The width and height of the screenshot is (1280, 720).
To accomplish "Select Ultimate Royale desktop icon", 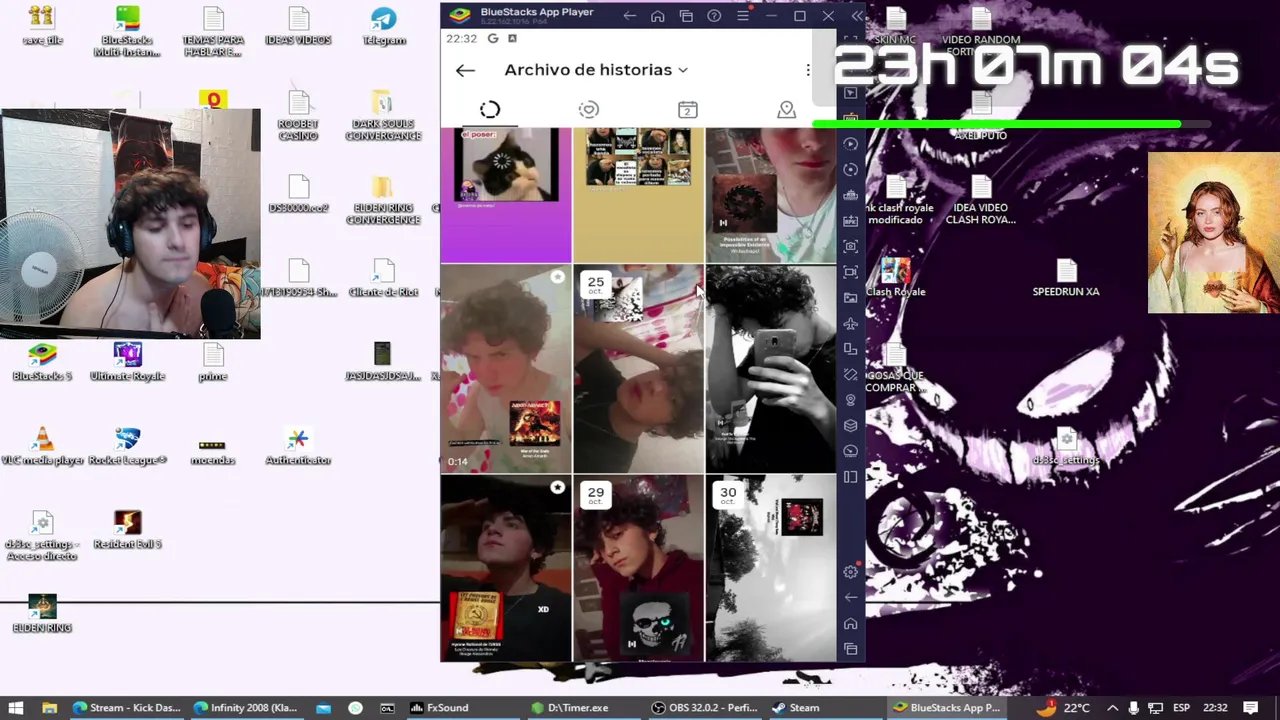I will [x=127, y=362].
